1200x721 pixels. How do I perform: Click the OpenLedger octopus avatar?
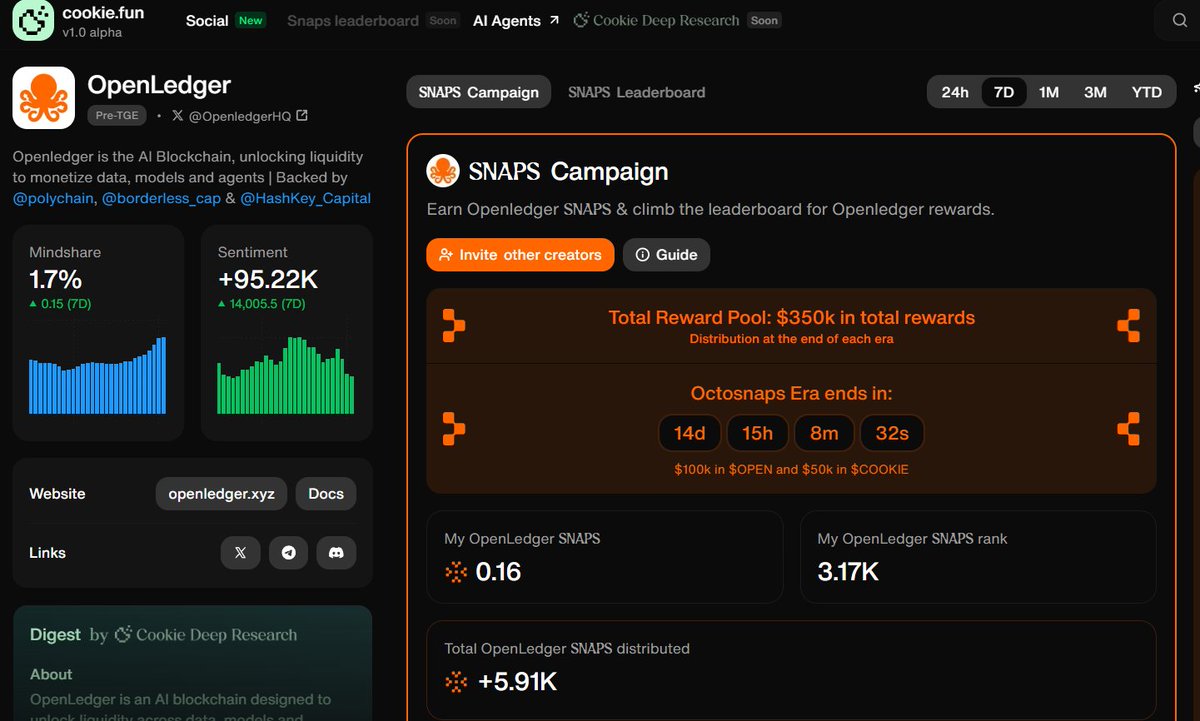(x=43, y=97)
